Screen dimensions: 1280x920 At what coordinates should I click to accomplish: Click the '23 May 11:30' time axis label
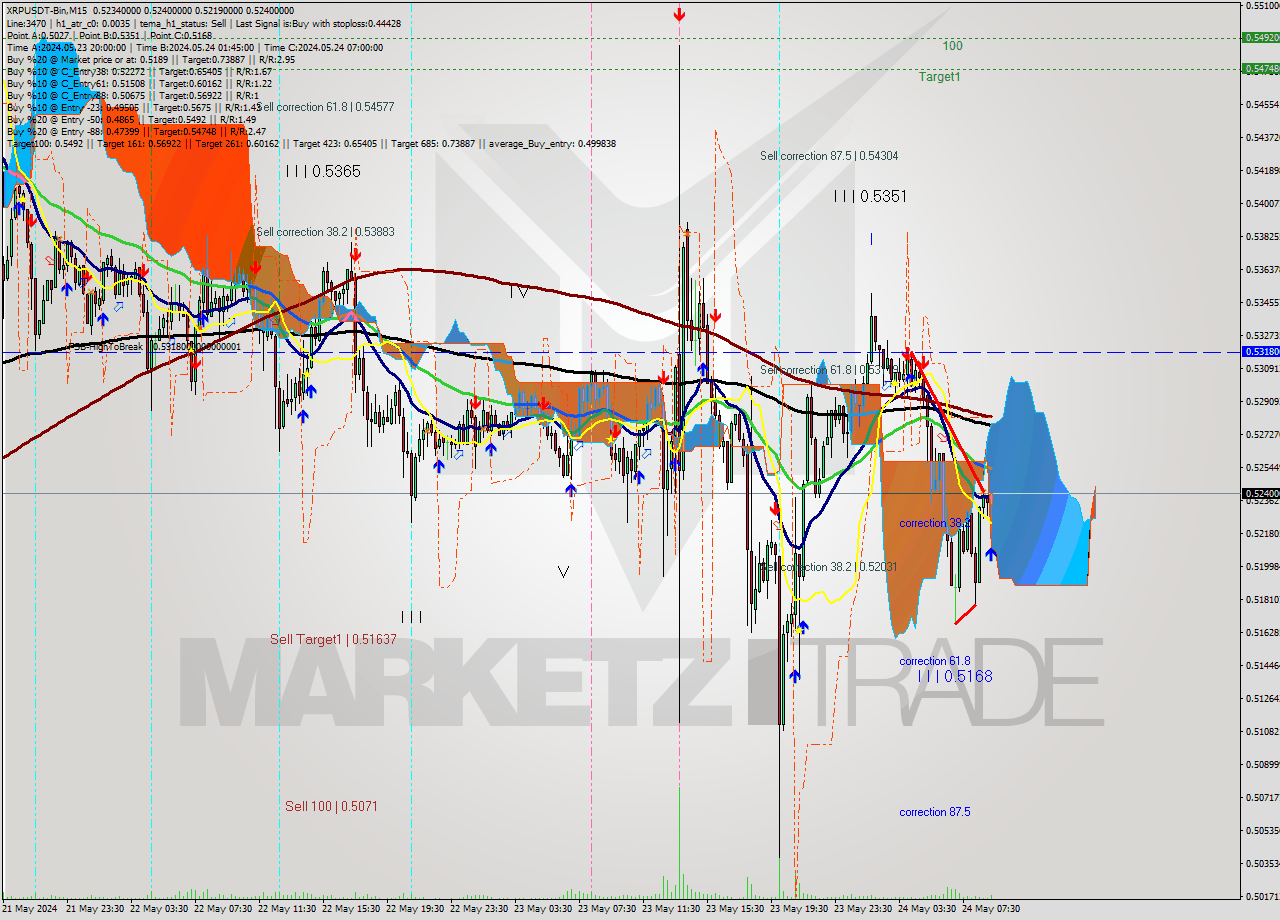[x=672, y=909]
